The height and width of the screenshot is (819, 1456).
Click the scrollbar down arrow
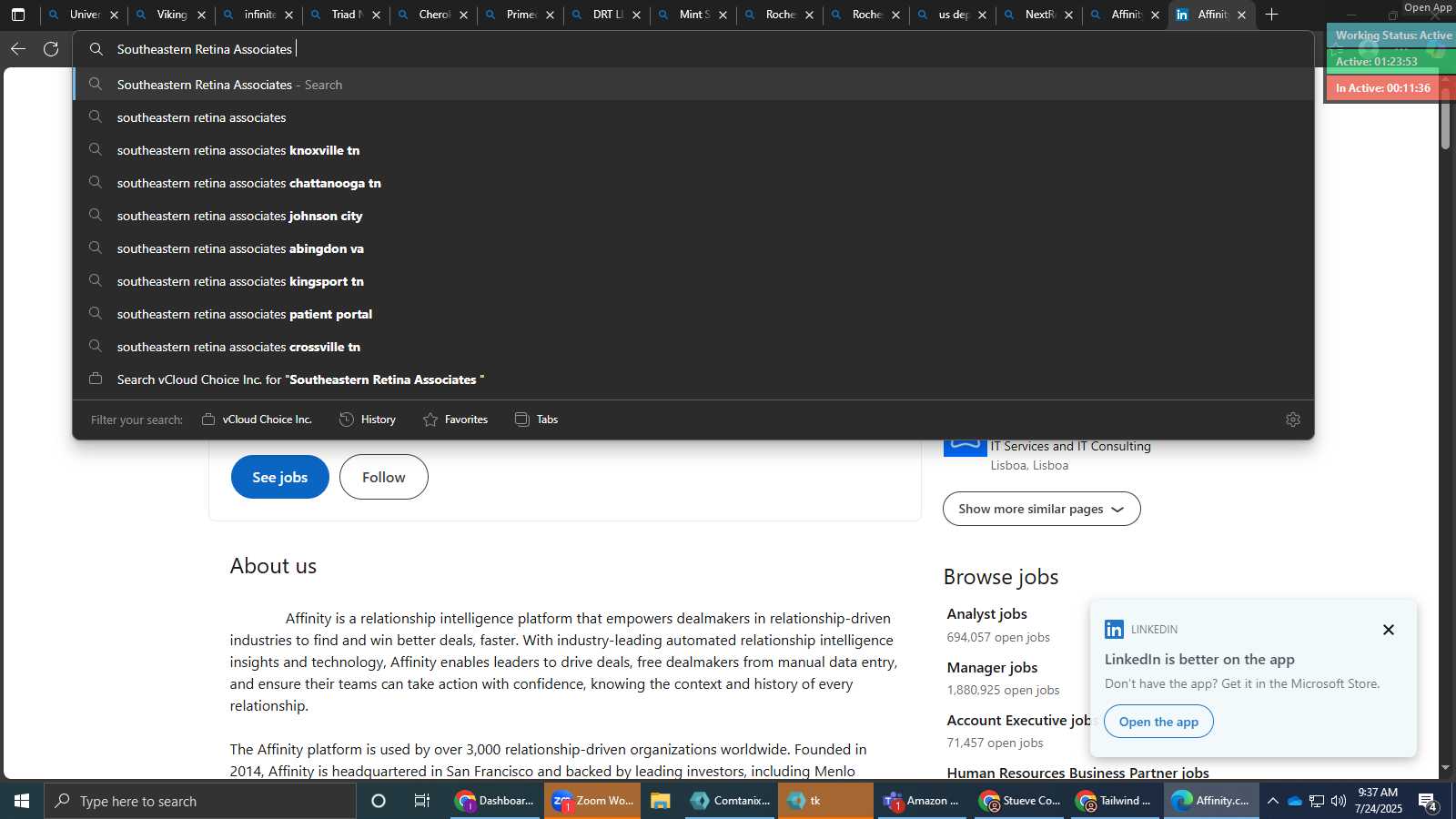[1446, 768]
